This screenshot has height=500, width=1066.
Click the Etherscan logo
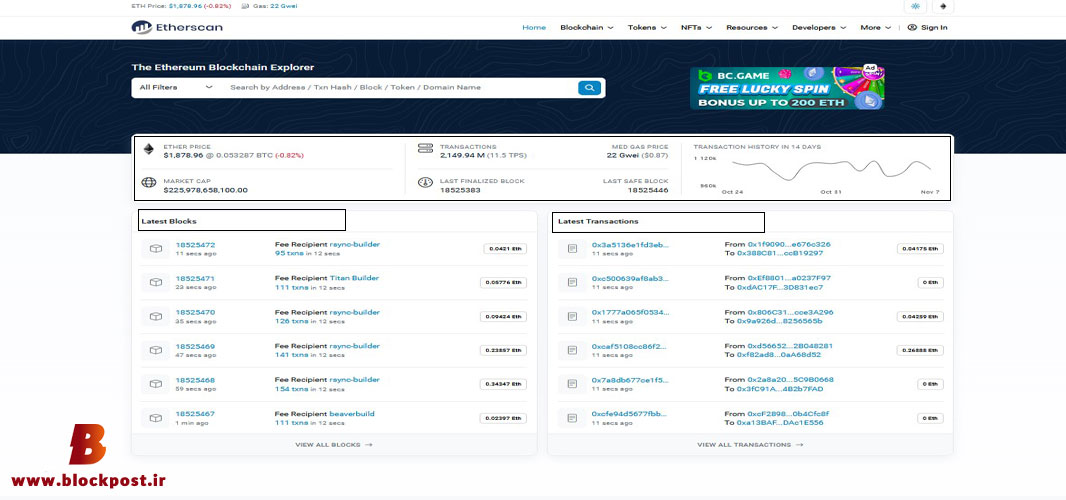pyautogui.click(x=177, y=27)
